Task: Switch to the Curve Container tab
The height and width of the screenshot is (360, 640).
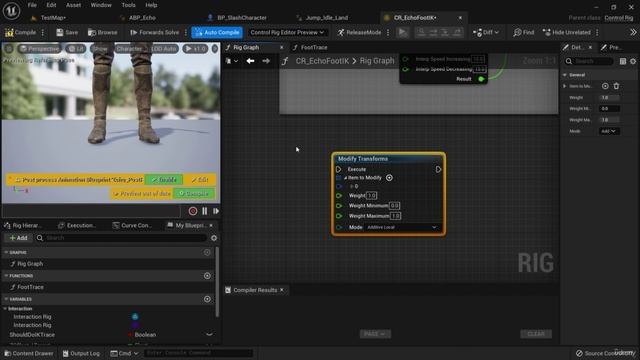Action: (132, 225)
